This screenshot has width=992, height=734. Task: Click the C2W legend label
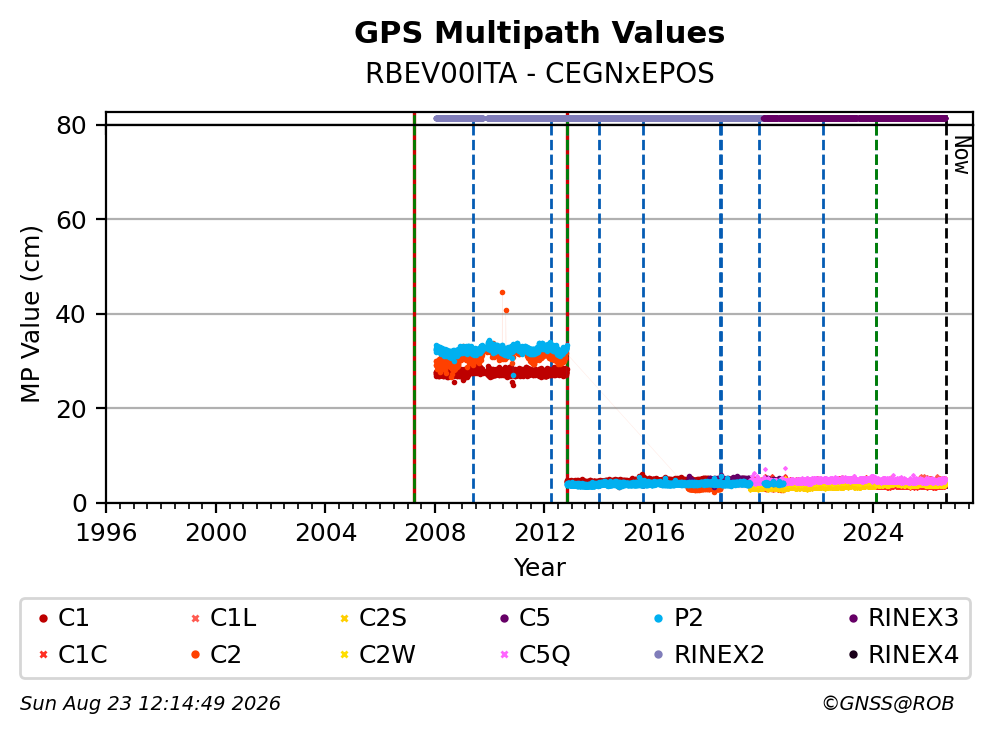pos(387,655)
